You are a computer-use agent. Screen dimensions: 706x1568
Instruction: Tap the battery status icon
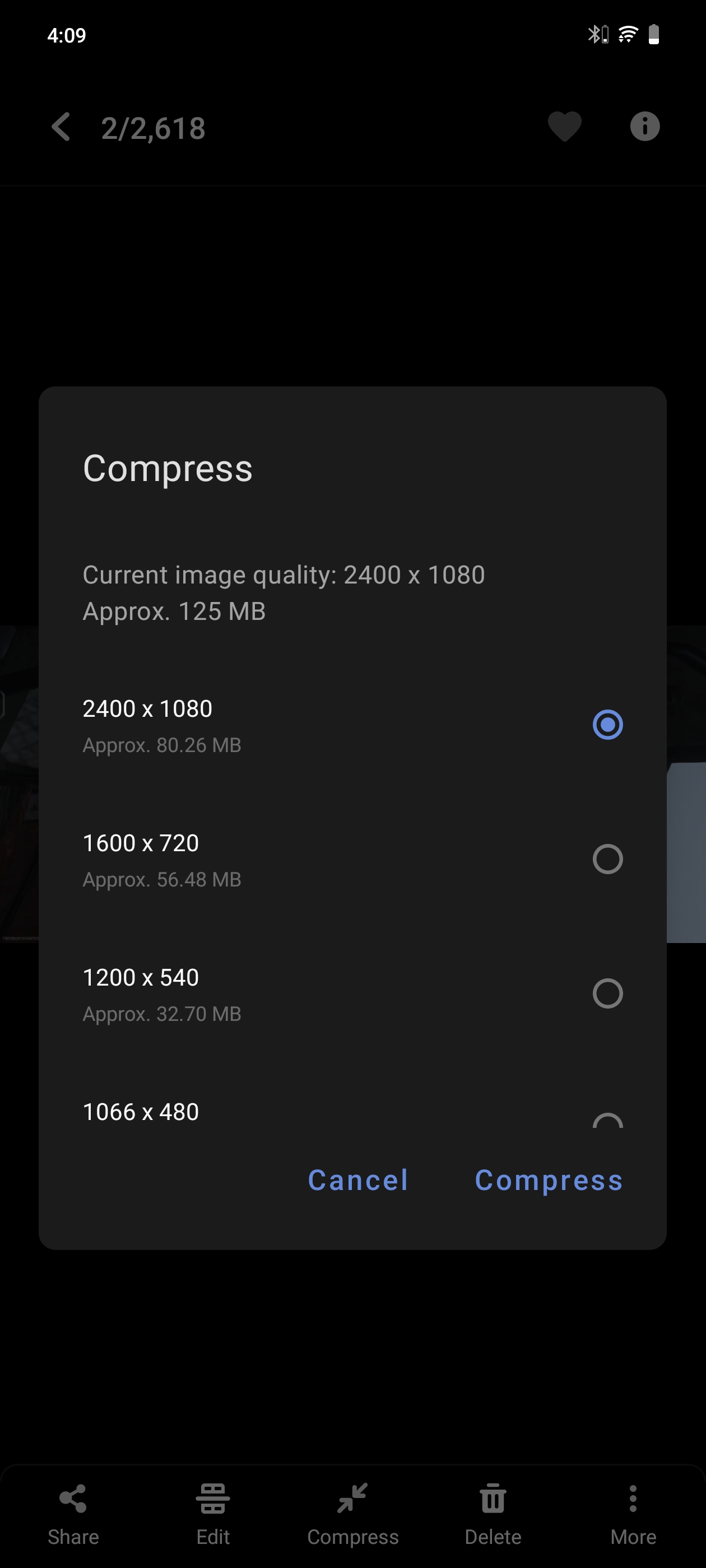[654, 35]
